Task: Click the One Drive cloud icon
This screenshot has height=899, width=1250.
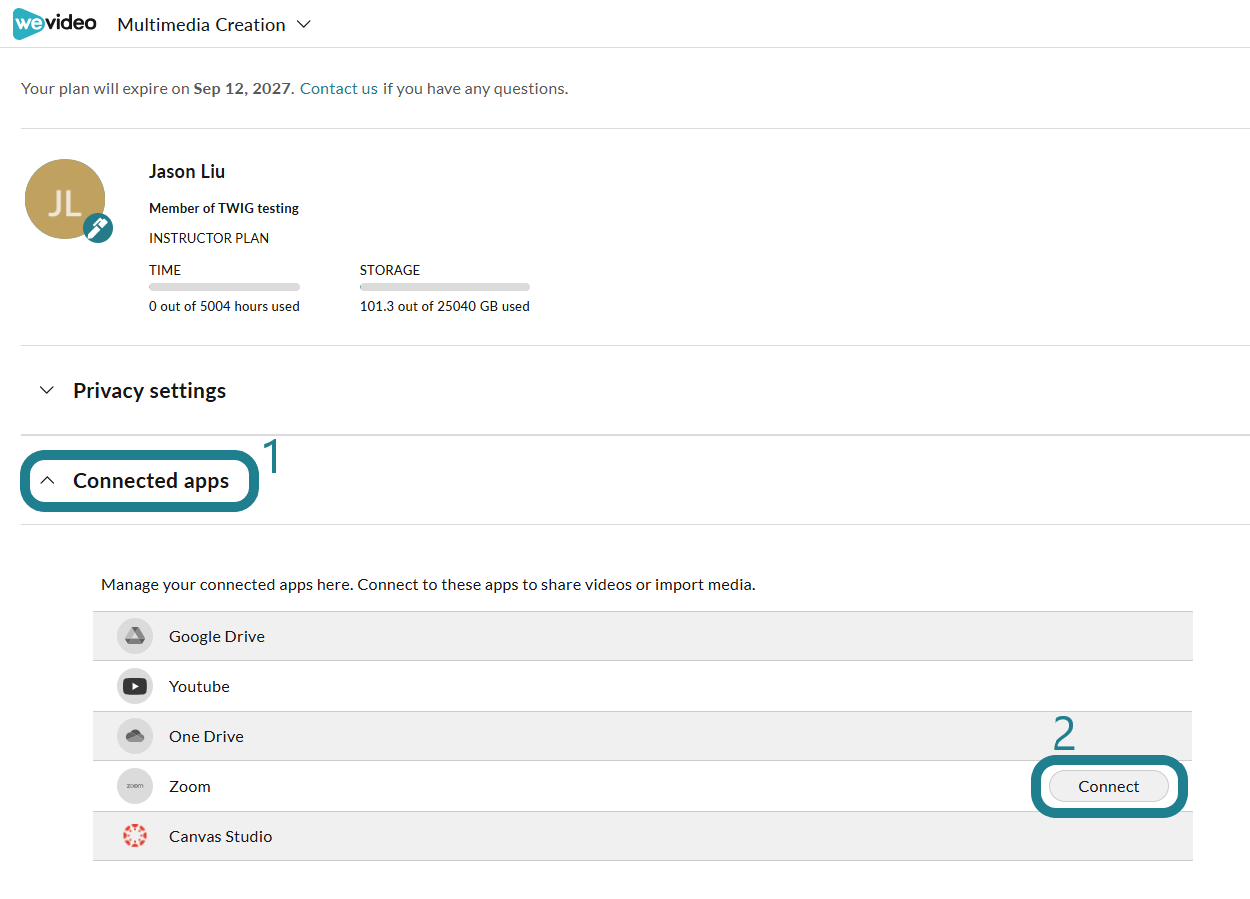Action: click(135, 736)
